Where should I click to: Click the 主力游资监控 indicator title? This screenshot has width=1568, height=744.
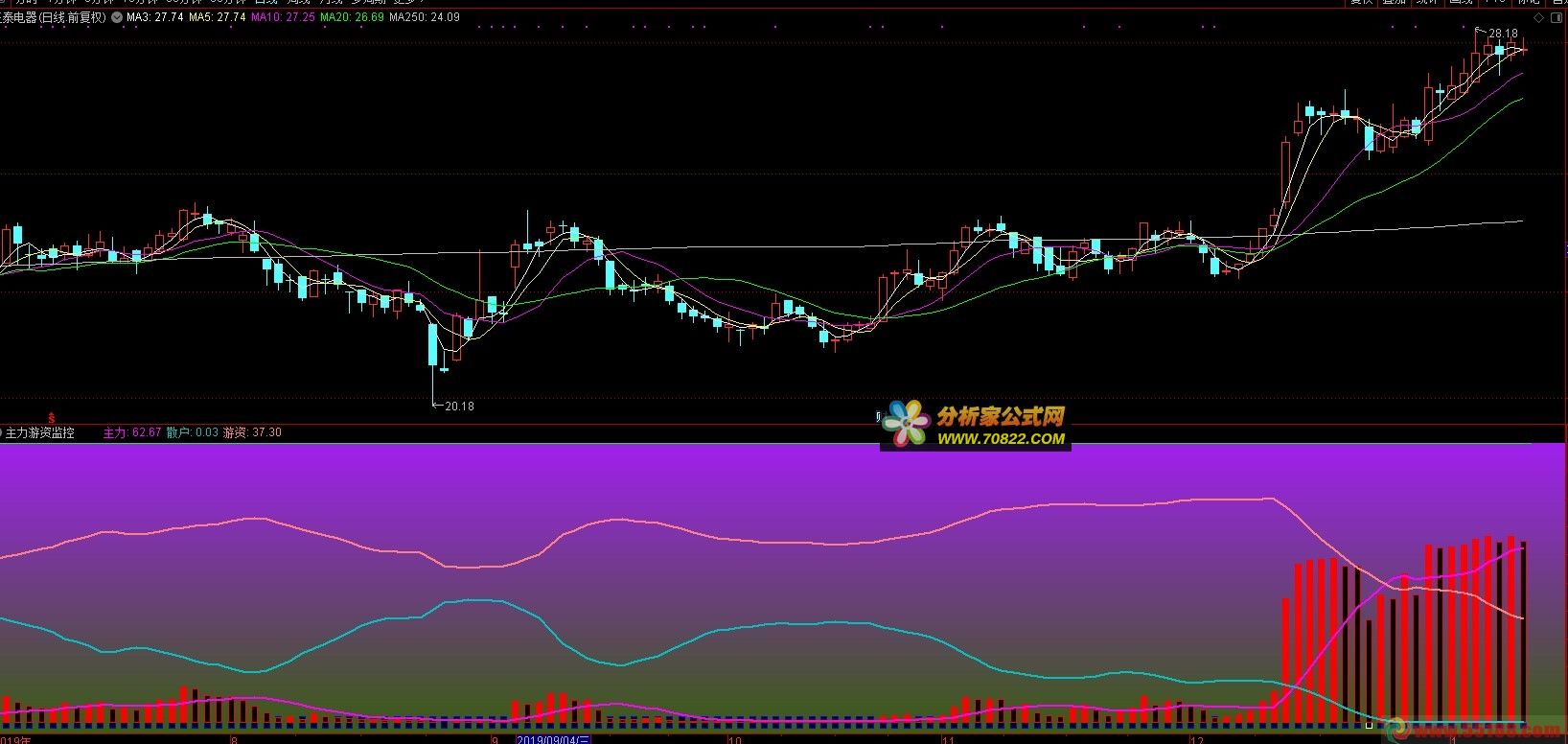[x=40, y=433]
